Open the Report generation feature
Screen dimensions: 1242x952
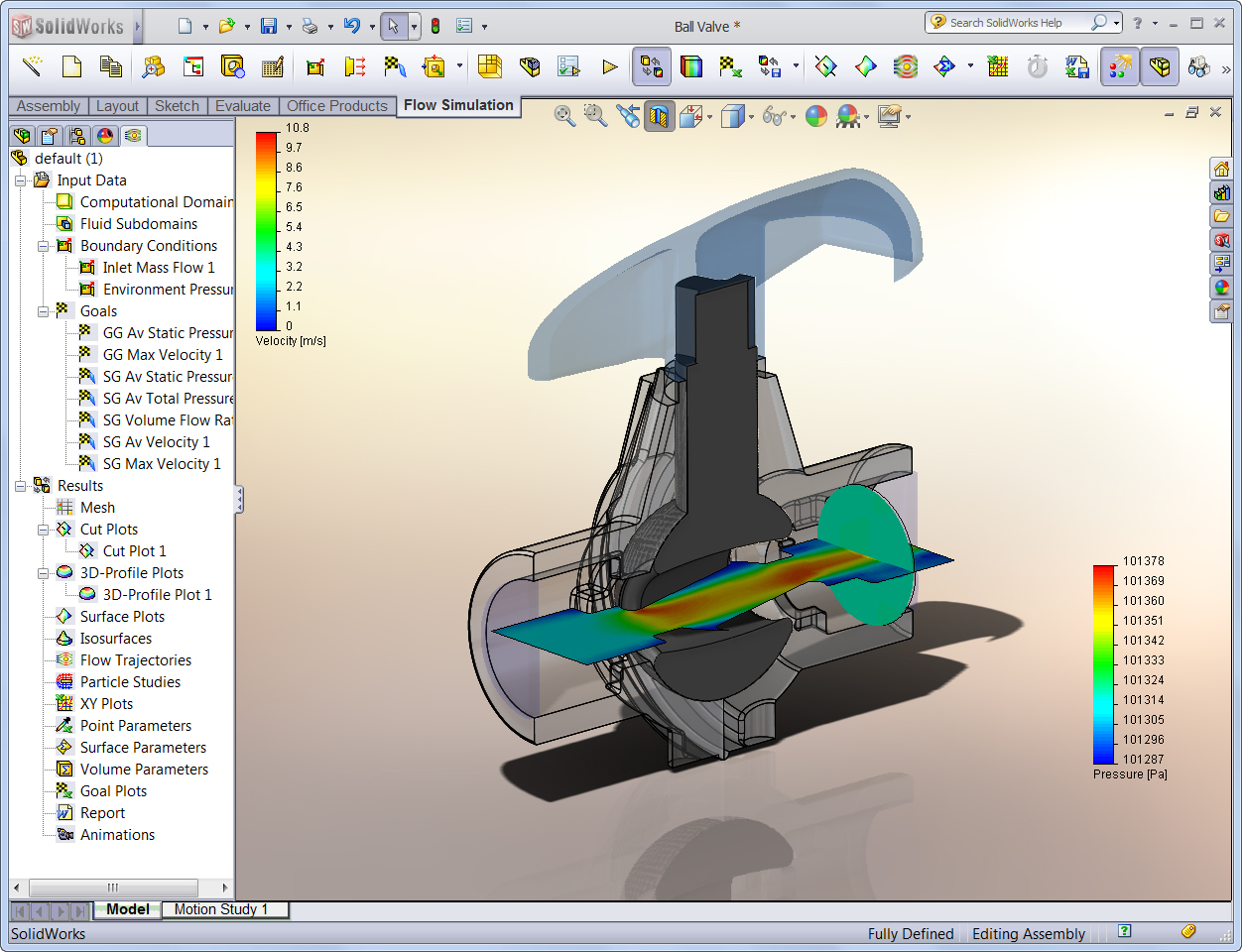pos(100,812)
